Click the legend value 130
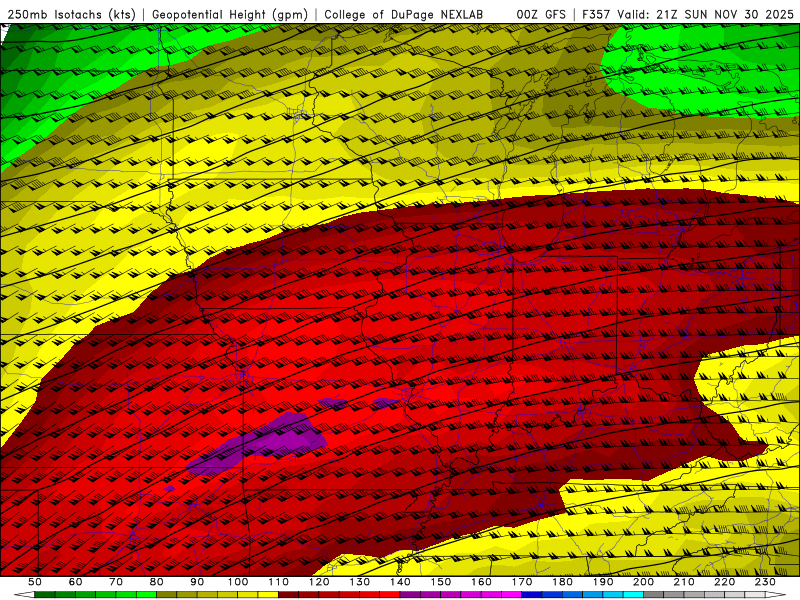The width and height of the screenshot is (800, 600). tap(360, 582)
